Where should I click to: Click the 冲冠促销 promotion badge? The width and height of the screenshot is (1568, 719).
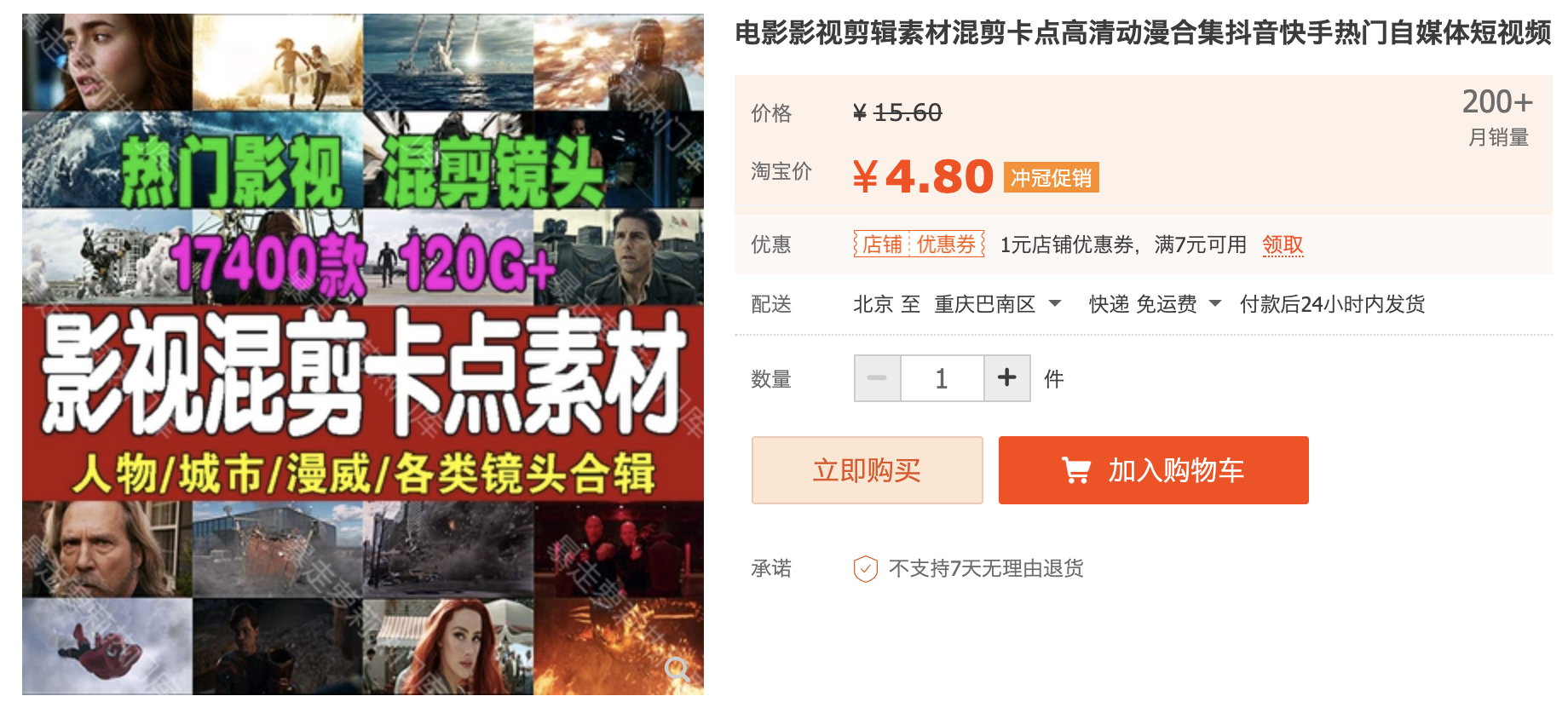[1051, 177]
